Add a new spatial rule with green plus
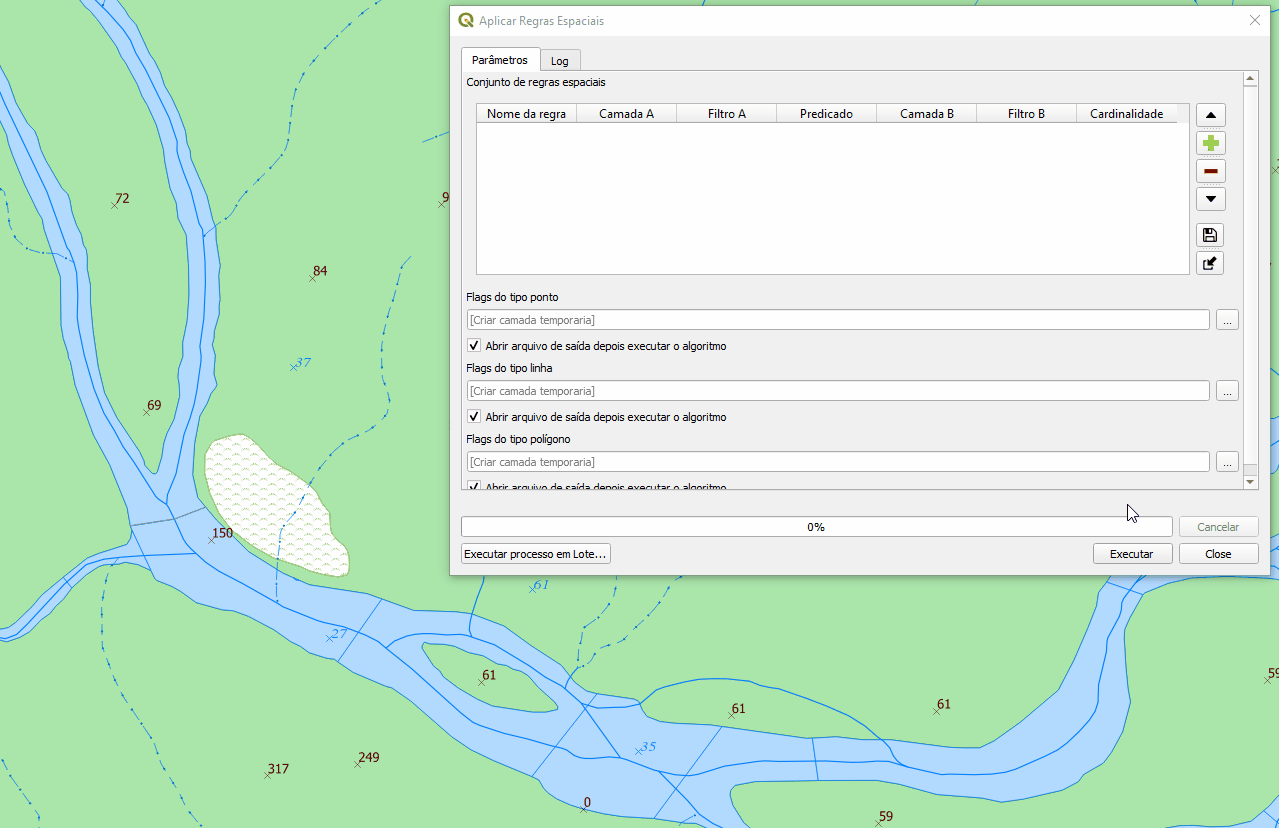The image size is (1279, 828). click(x=1211, y=143)
